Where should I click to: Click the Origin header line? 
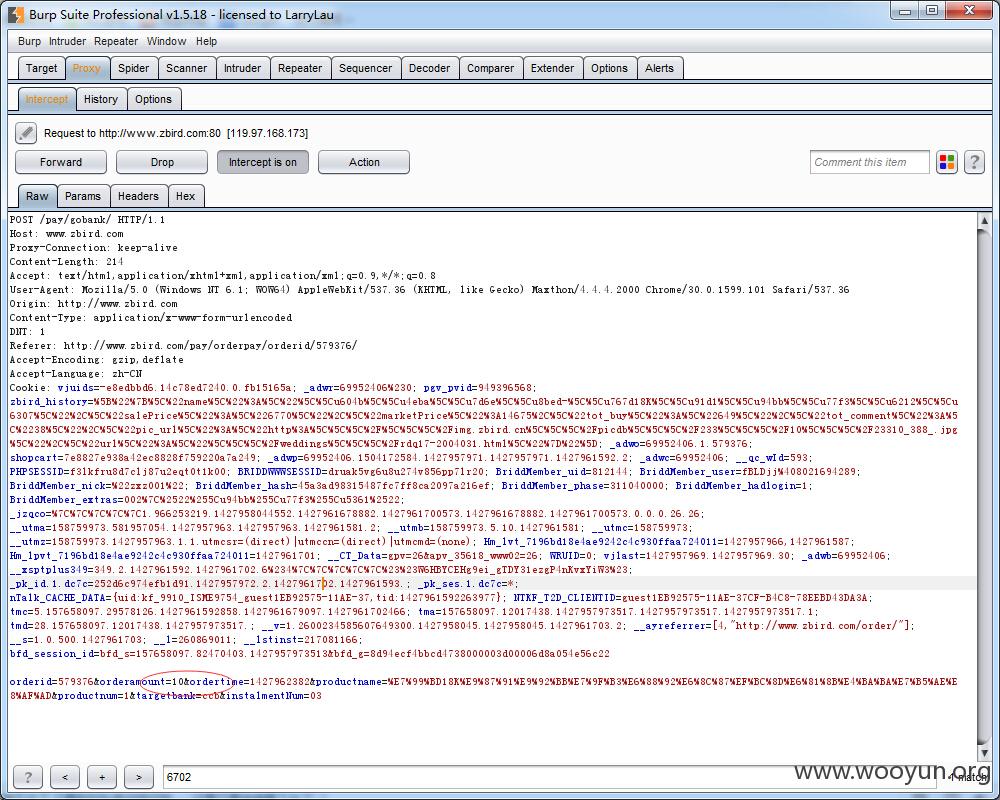click(94, 304)
